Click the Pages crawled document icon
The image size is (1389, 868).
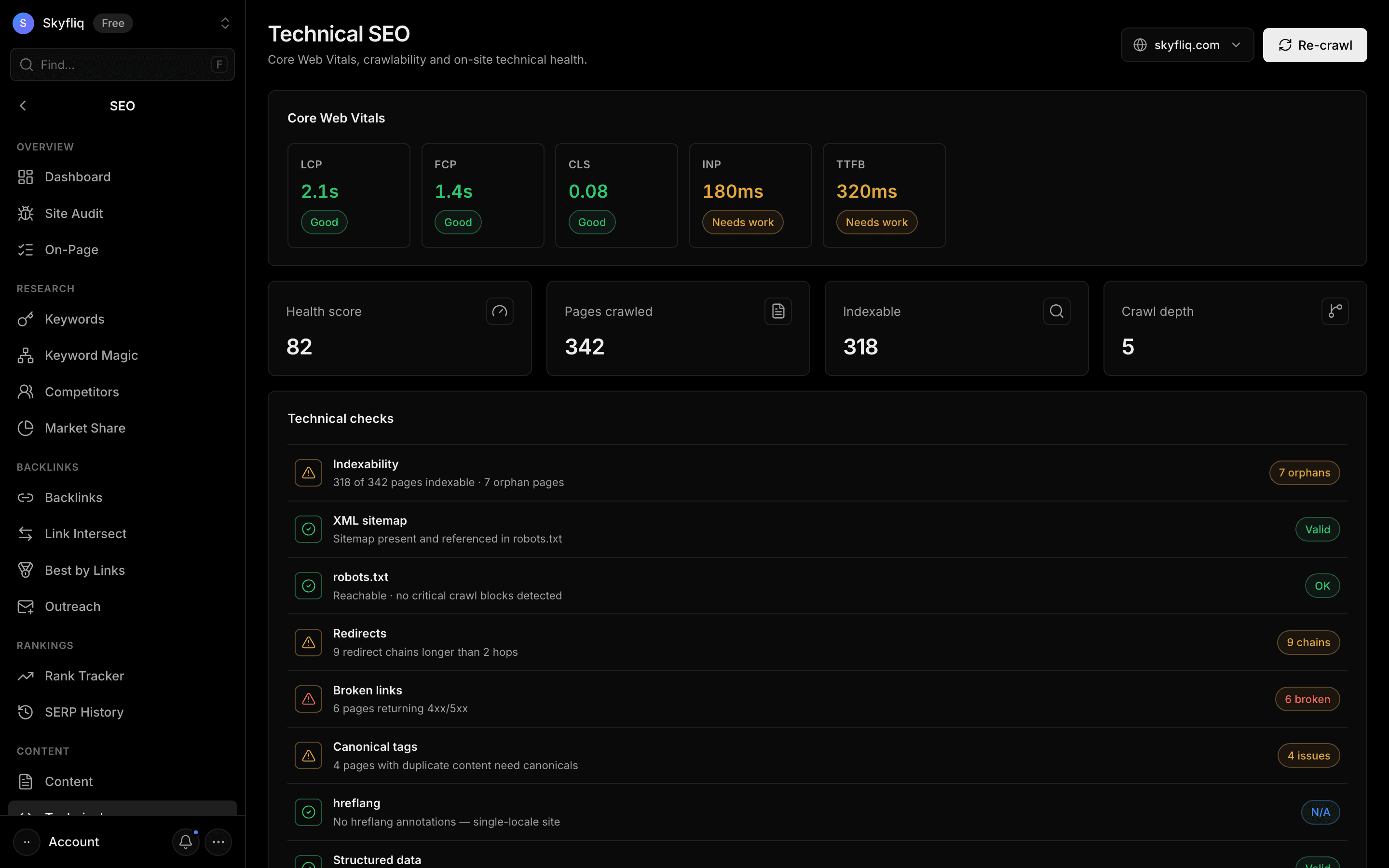[778, 311]
